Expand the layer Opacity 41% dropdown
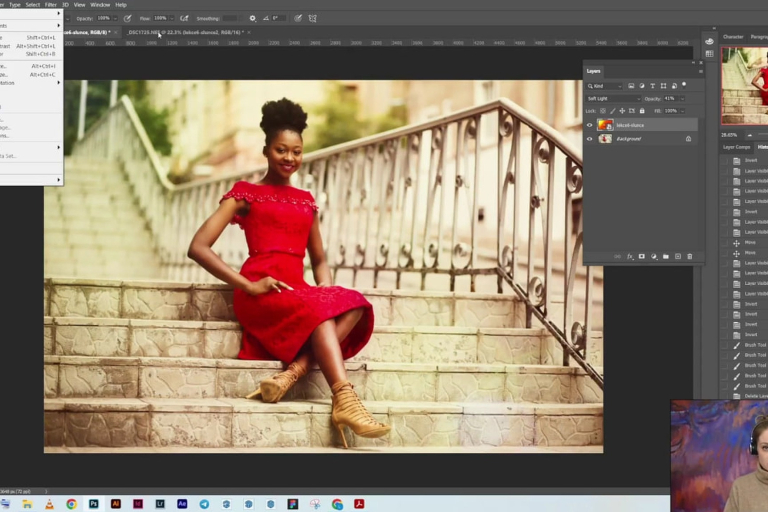This screenshot has width=768, height=512. click(681, 98)
